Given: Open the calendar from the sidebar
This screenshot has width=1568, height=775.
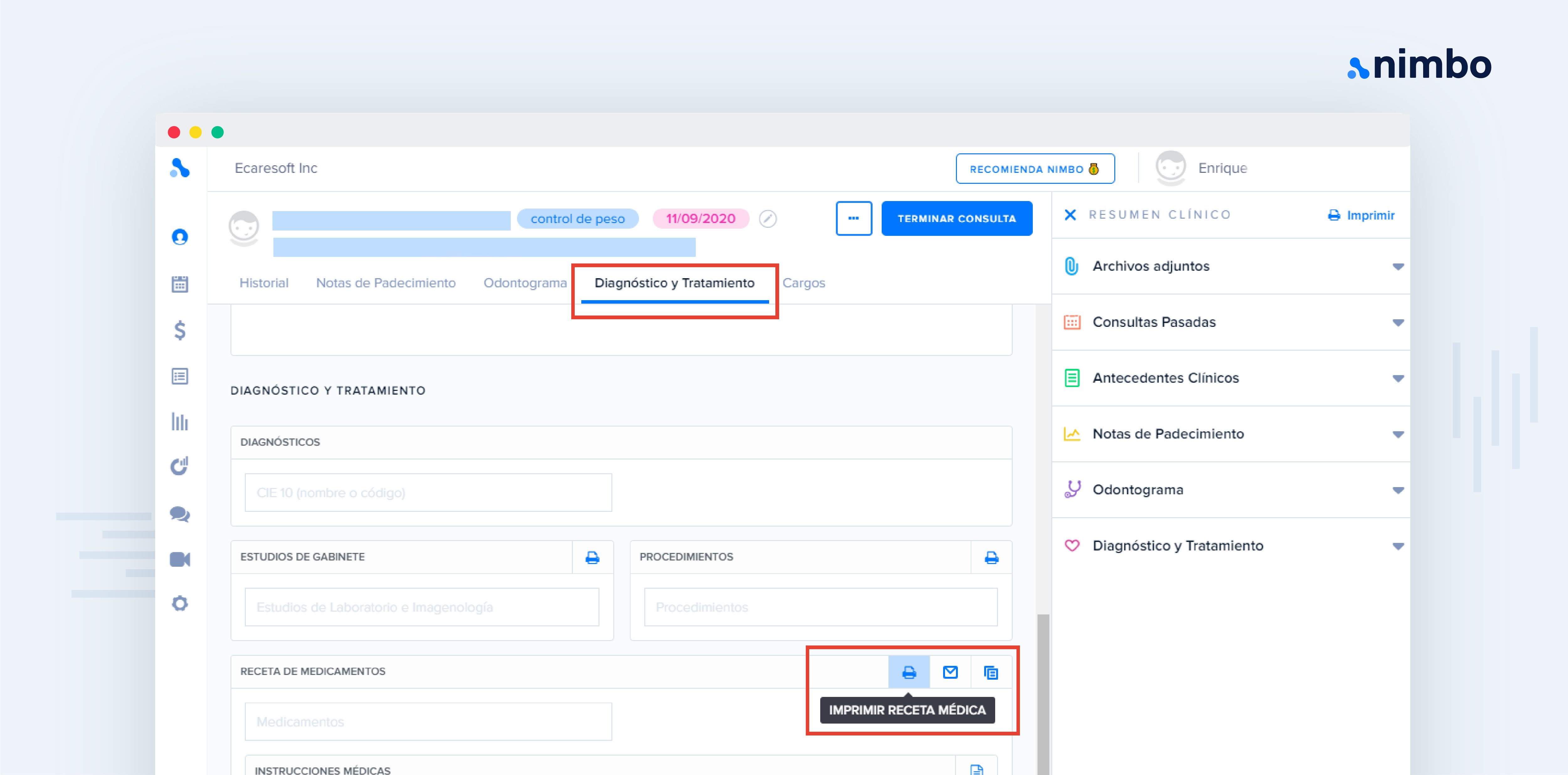Looking at the screenshot, I should pos(180,284).
